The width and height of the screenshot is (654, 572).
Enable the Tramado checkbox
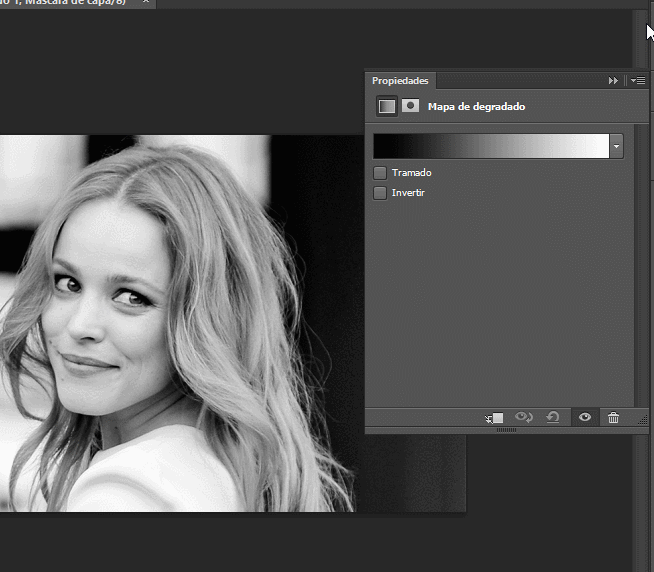coord(380,173)
